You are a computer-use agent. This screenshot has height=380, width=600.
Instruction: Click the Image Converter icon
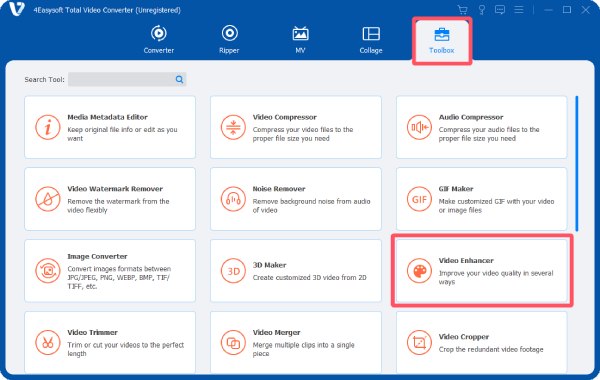(x=48, y=271)
